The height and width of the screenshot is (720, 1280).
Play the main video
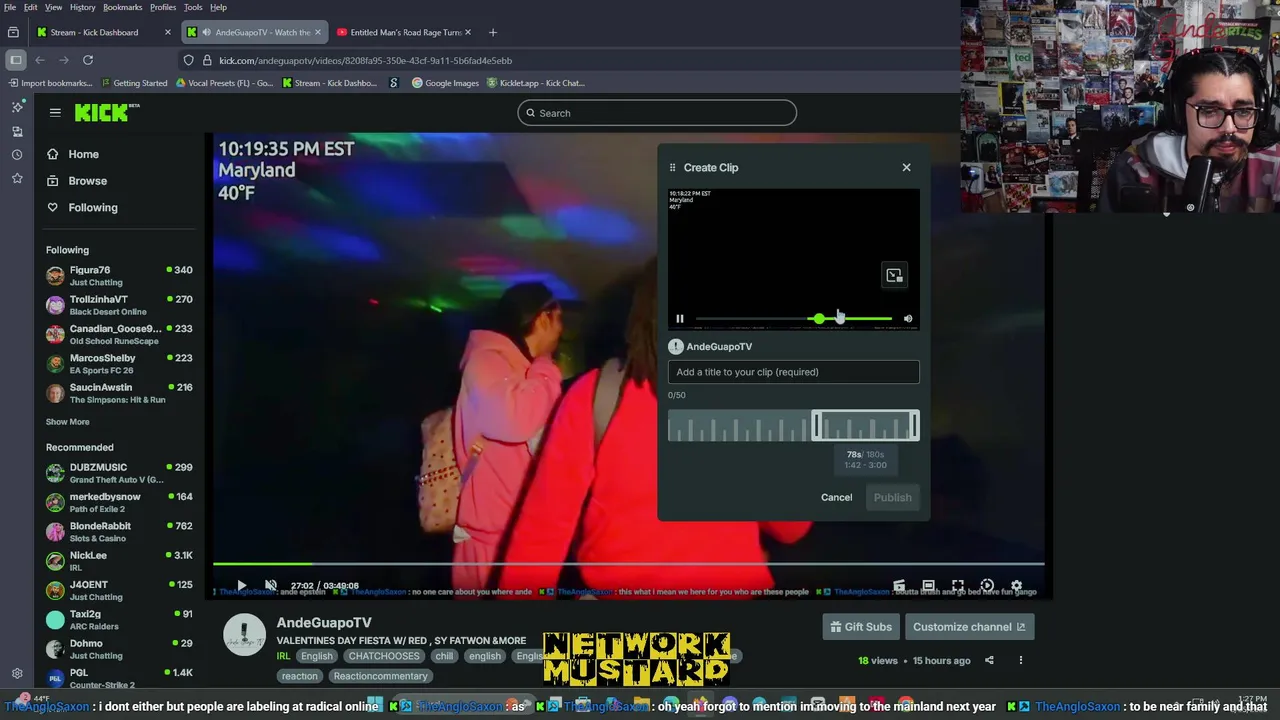pos(241,586)
